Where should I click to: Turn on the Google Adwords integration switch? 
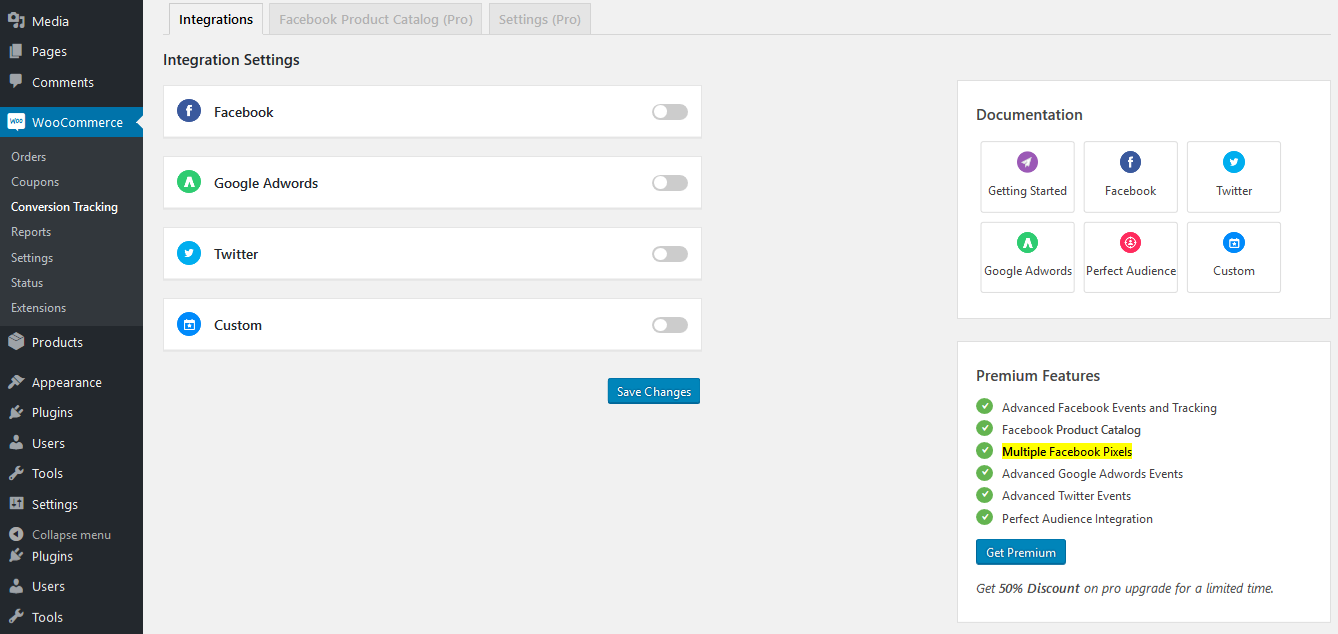(x=670, y=183)
